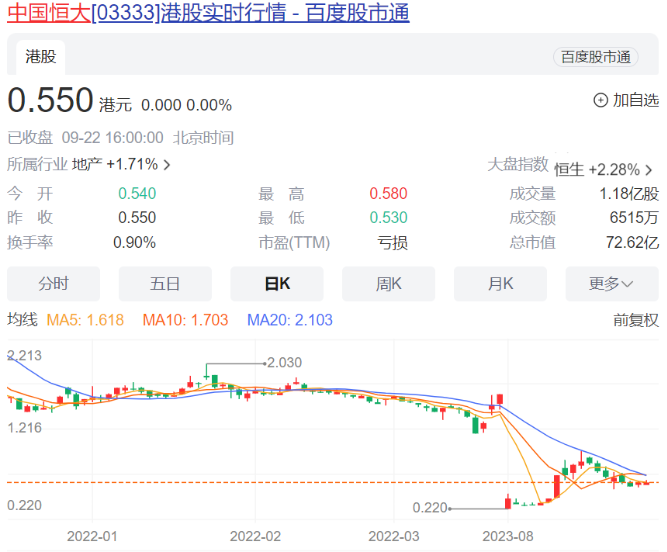Switch to the 月K chart tab
The image size is (667, 552).
[x=500, y=284]
